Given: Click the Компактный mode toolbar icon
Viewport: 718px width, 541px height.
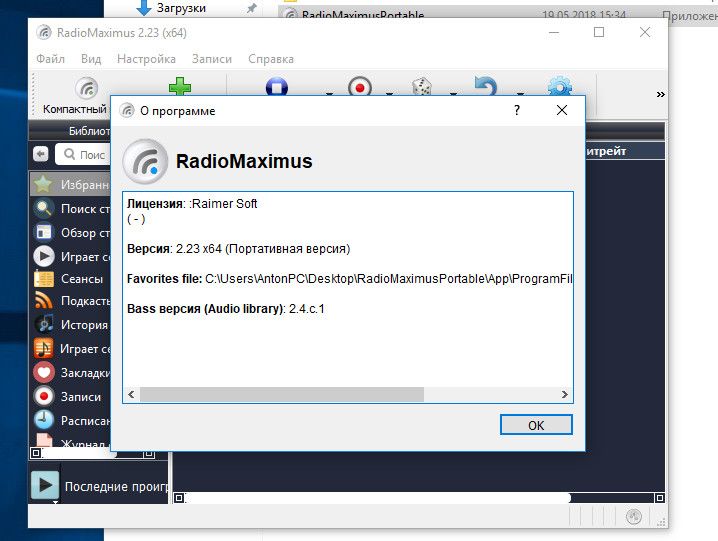Looking at the screenshot, I should pyautogui.click(x=87, y=89).
